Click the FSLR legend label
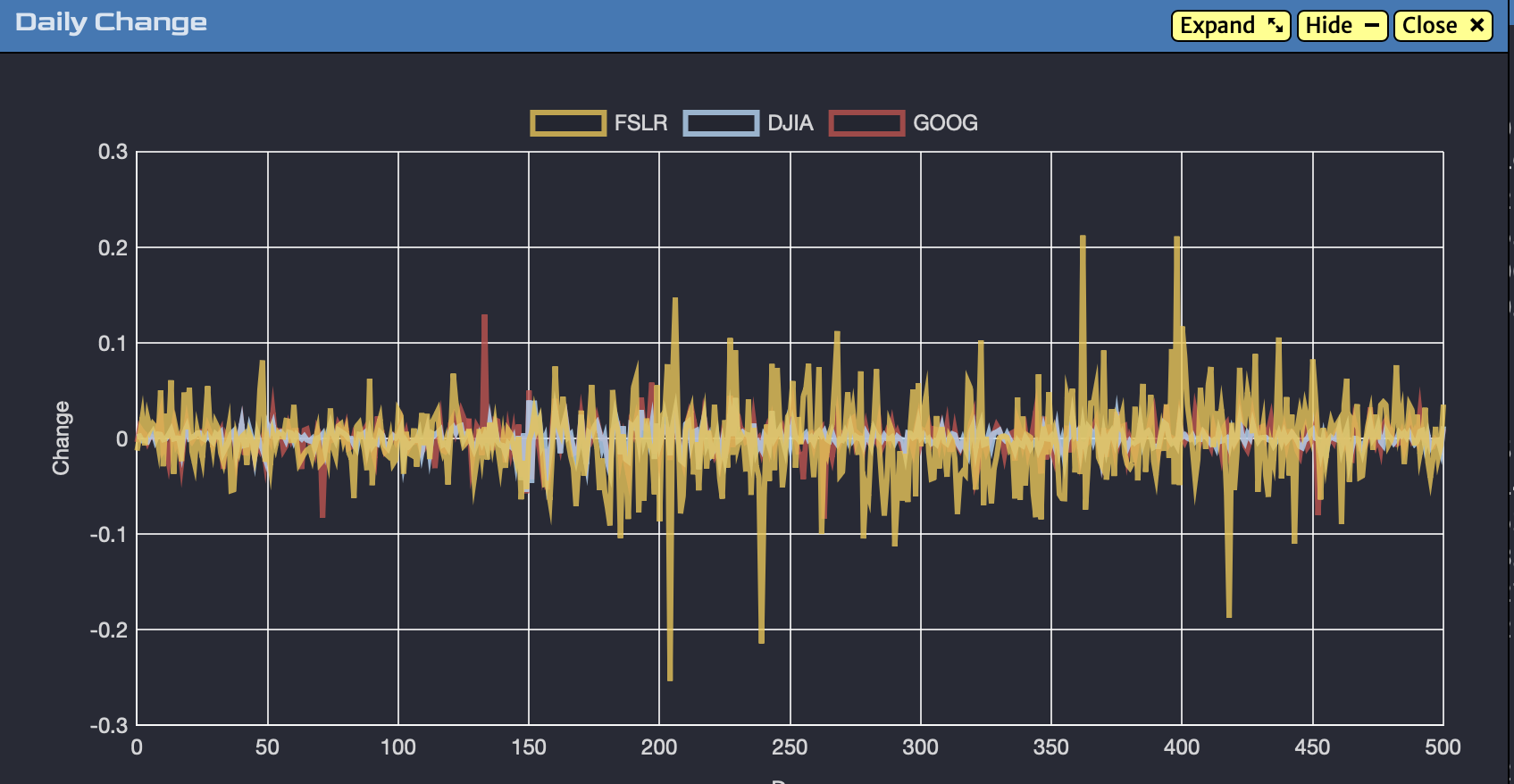This screenshot has height=784, width=1514. [641, 123]
